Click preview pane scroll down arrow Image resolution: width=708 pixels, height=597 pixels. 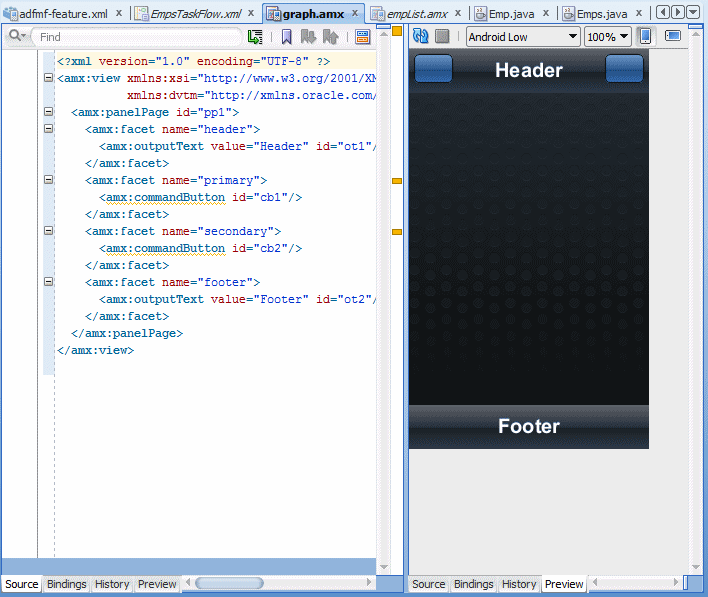click(695, 567)
